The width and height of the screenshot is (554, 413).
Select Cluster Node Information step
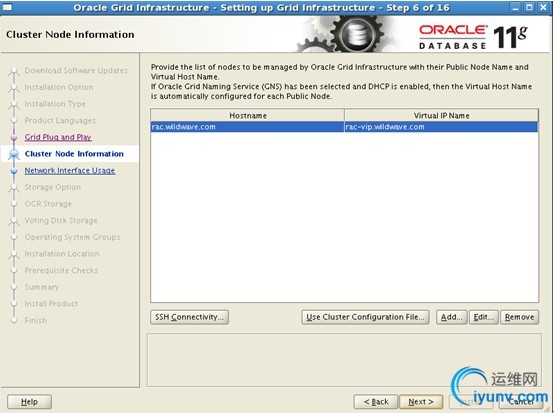[74, 154]
